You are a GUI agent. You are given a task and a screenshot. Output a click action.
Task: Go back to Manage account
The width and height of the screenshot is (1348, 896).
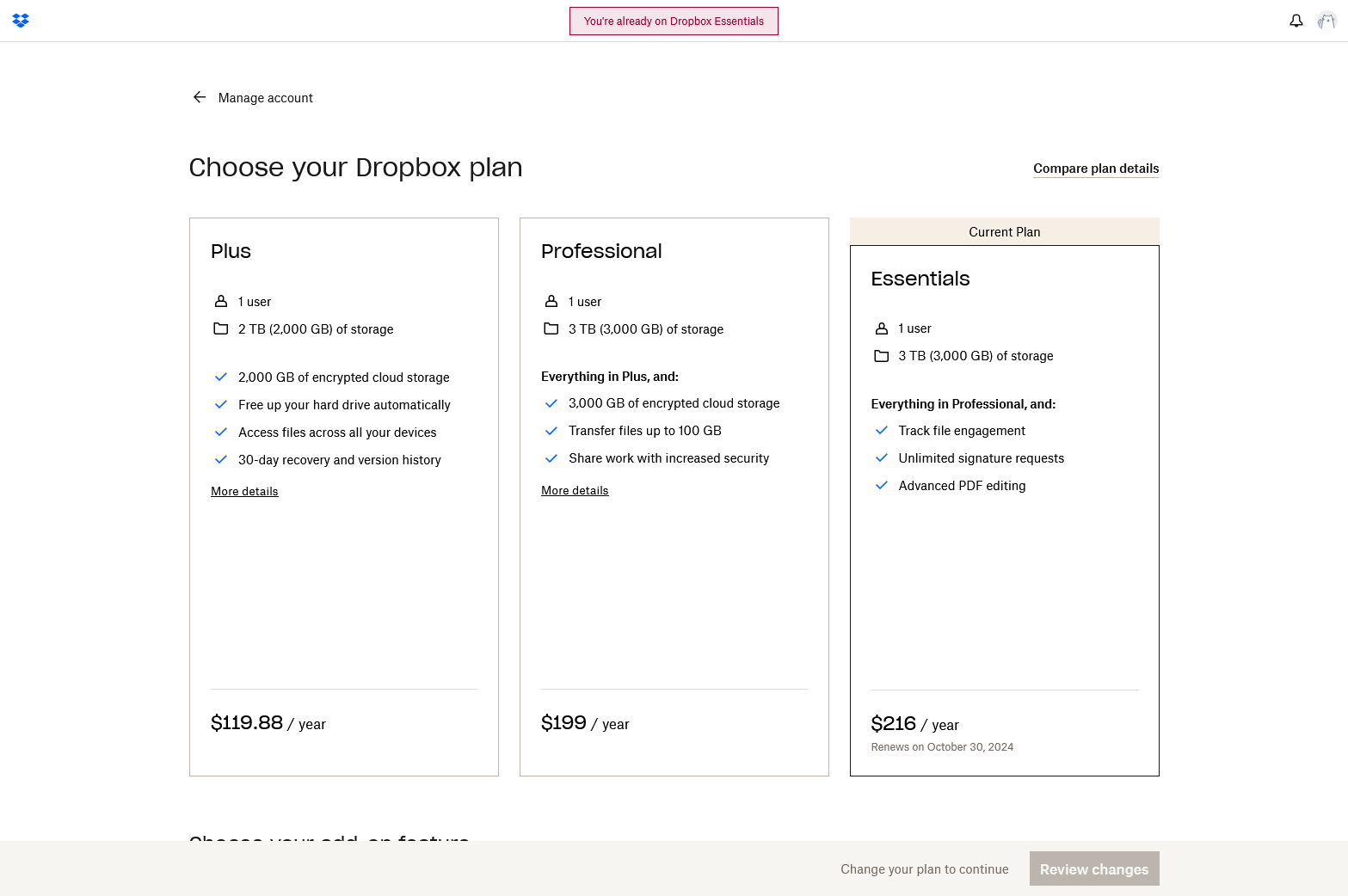point(265,98)
